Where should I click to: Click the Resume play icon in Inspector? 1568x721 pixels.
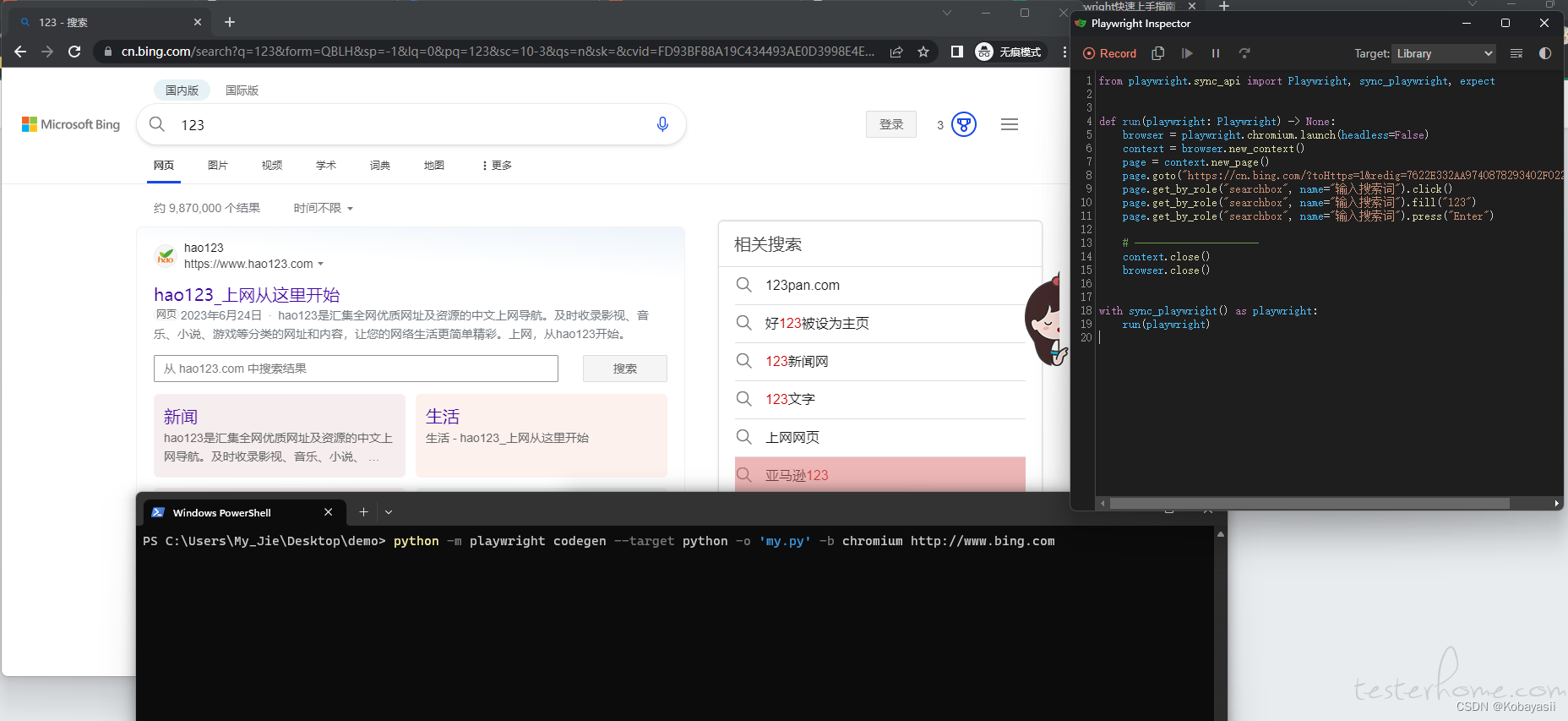[1187, 53]
